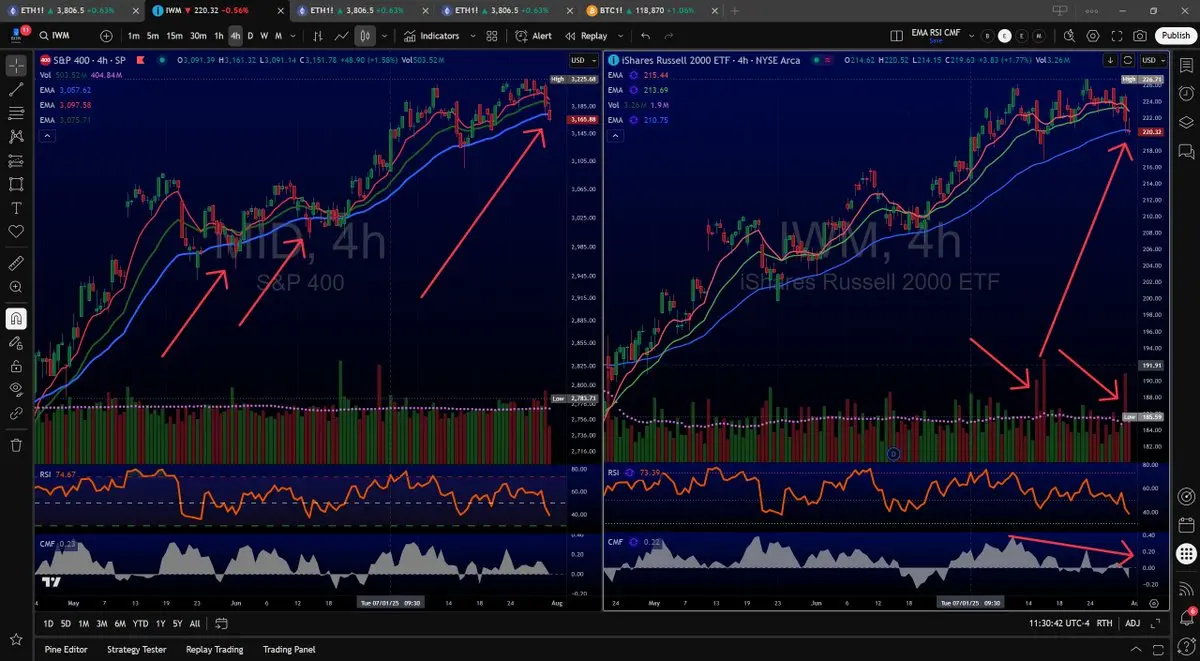Open favorites star at bottom left
The height and width of the screenshot is (661, 1200).
[16, 638]
